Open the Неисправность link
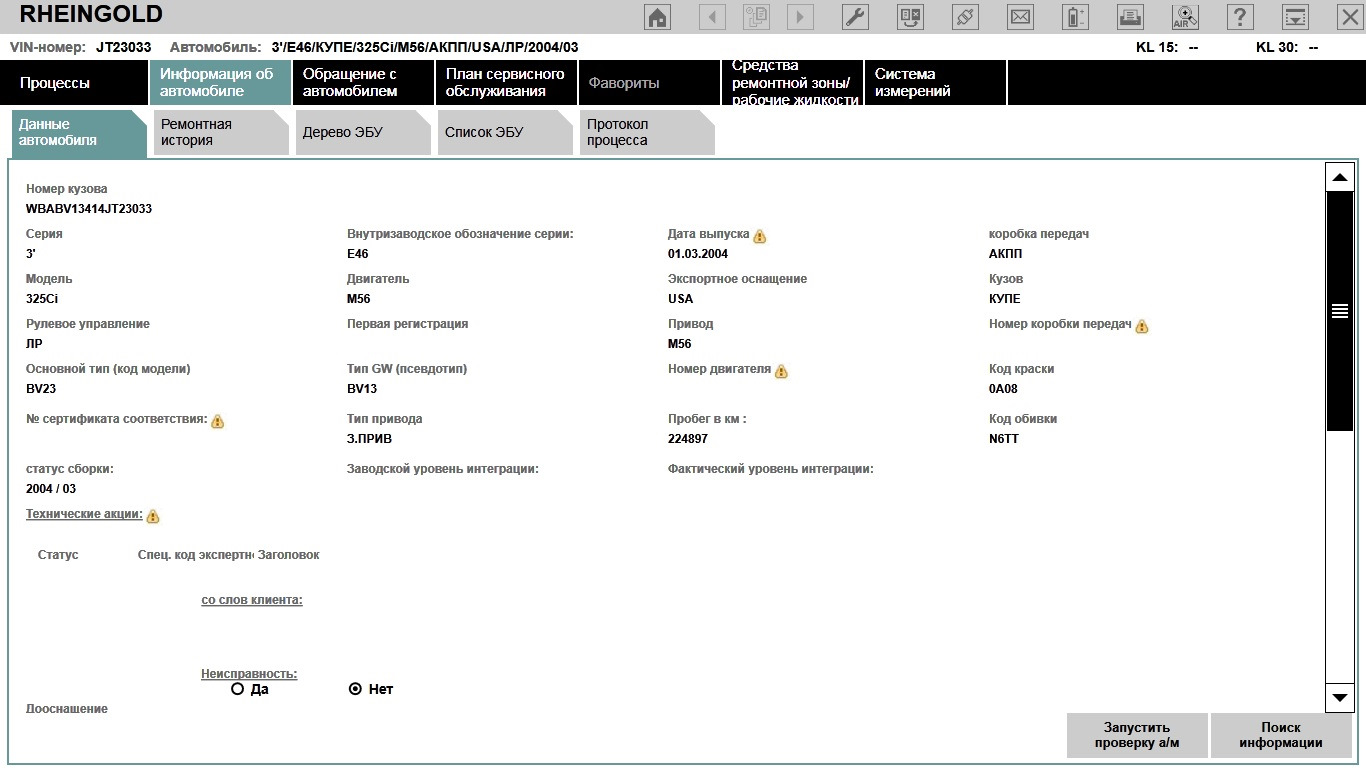The height and width of the screenshot is (768, 1366). [249, 674]
